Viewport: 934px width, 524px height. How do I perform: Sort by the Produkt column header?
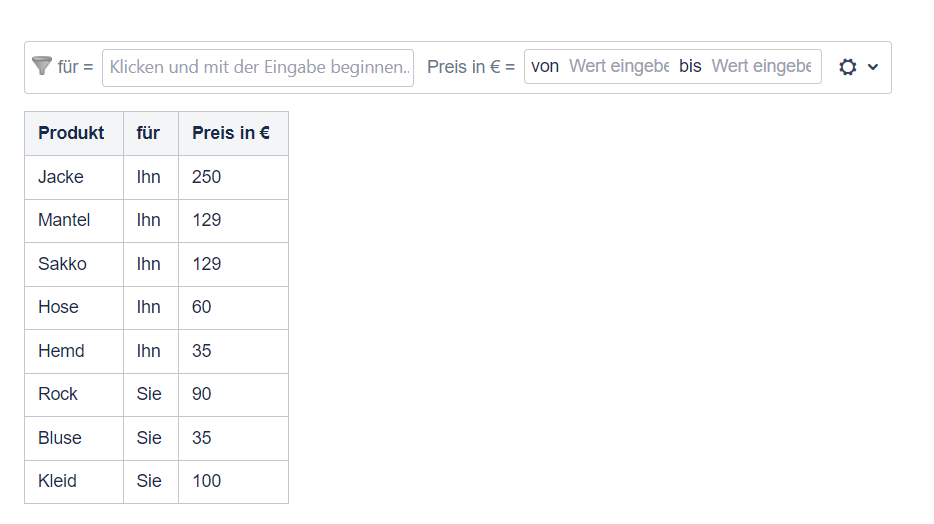pos(71,133)
